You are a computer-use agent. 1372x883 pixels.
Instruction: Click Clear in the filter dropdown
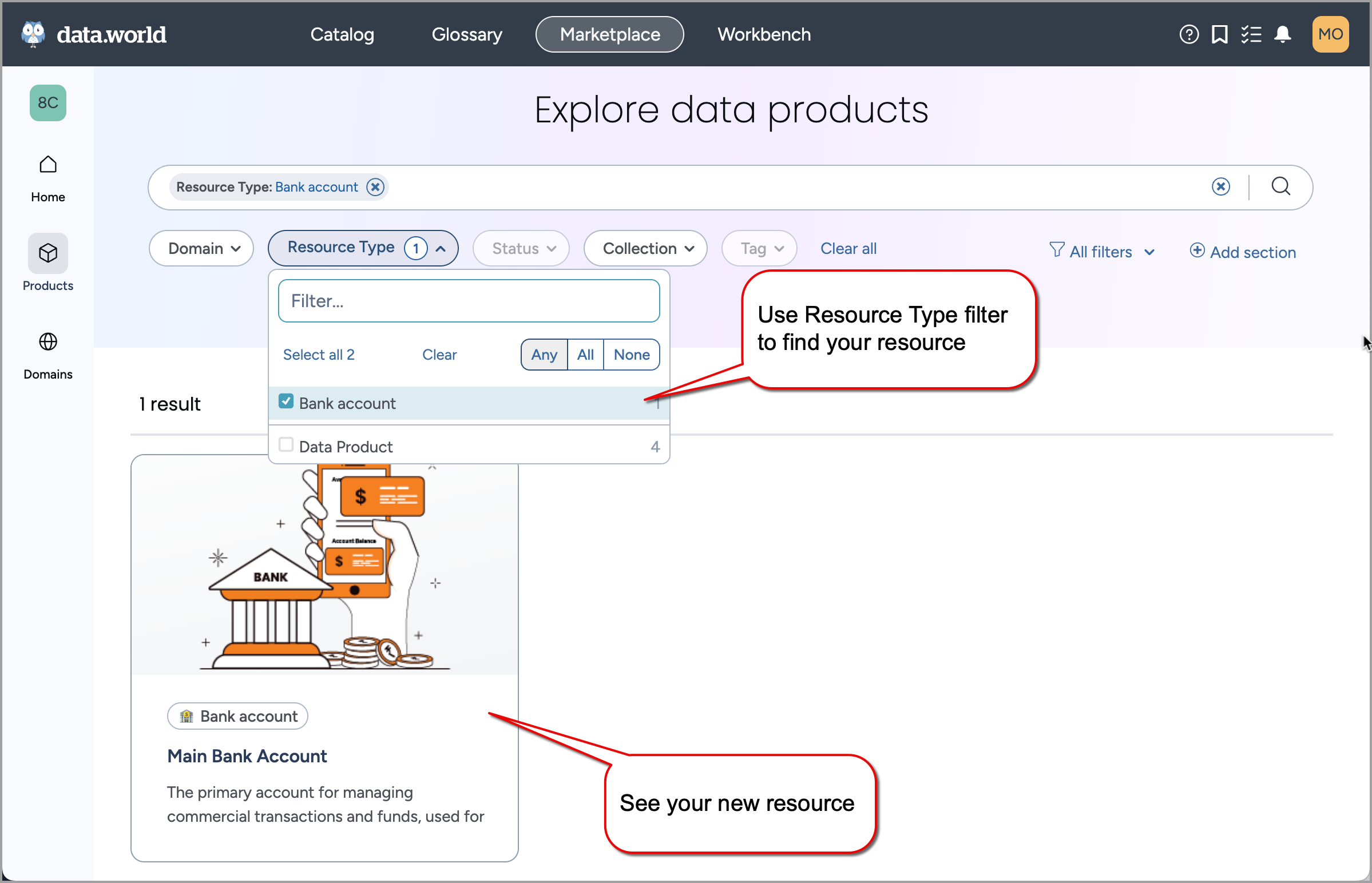tap(439, 355)
